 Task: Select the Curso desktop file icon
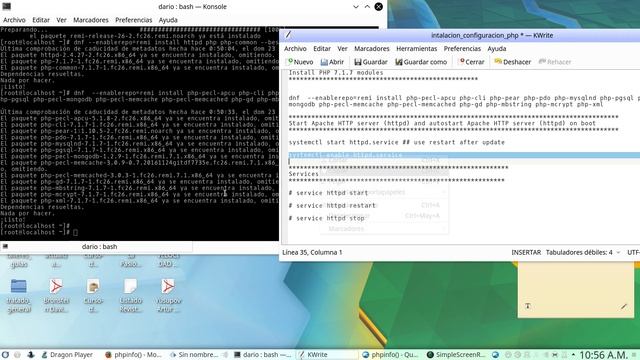coord(93,296)
